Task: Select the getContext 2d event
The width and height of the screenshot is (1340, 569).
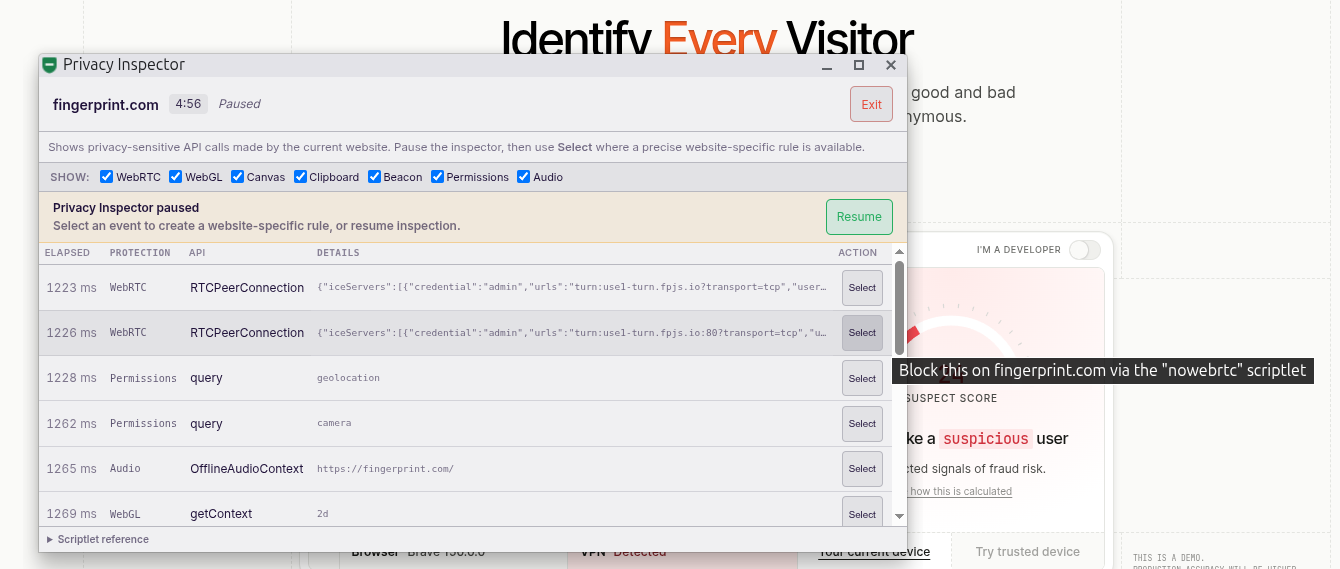Action: [862, 512]
